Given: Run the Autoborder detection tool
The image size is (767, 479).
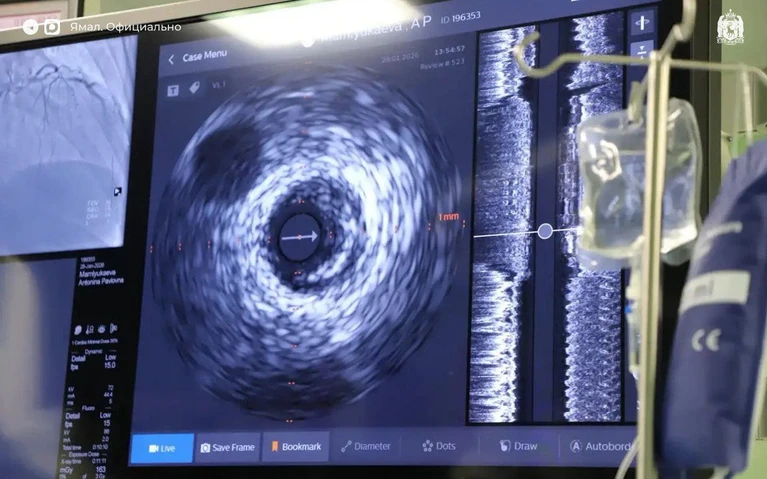Looking at the screenshot, I should 602,446.
